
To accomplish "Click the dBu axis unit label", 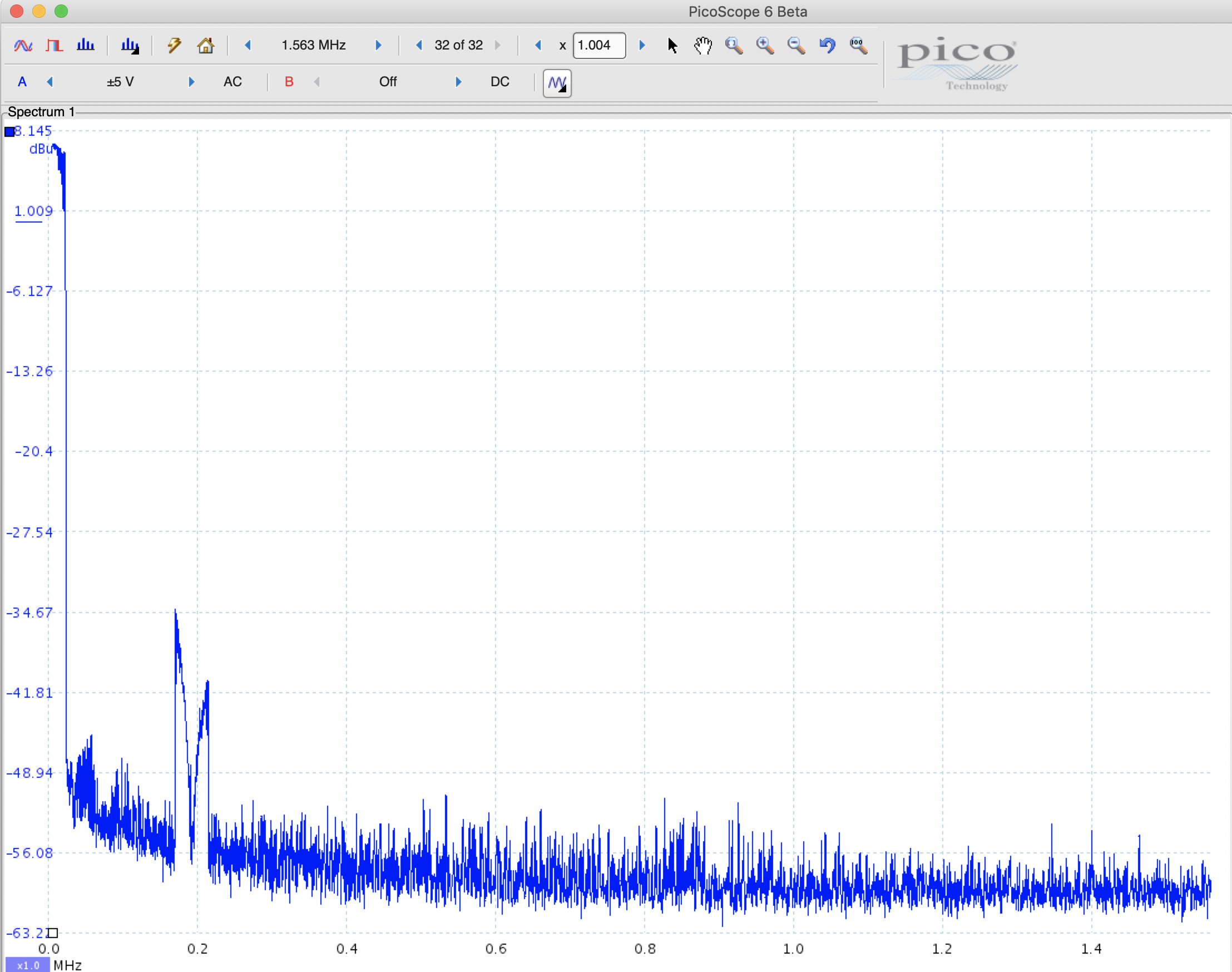I will 41,149.
